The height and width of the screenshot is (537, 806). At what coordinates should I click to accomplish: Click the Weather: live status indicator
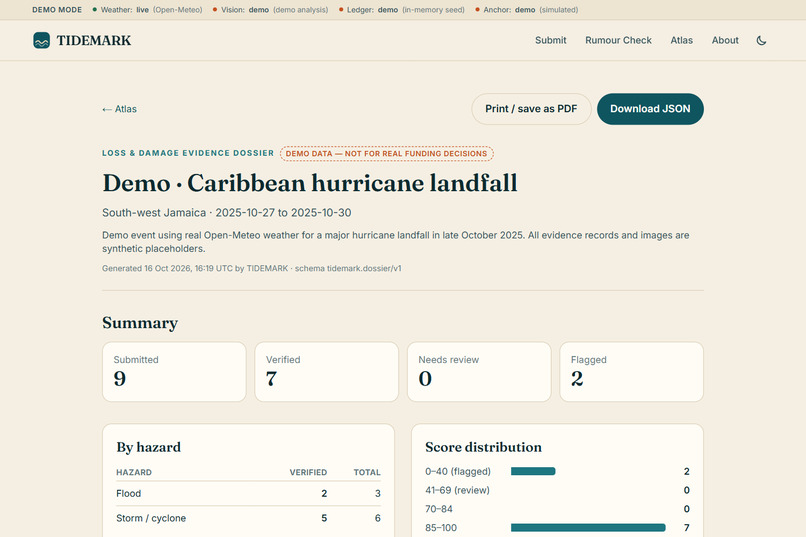(147, 10)
